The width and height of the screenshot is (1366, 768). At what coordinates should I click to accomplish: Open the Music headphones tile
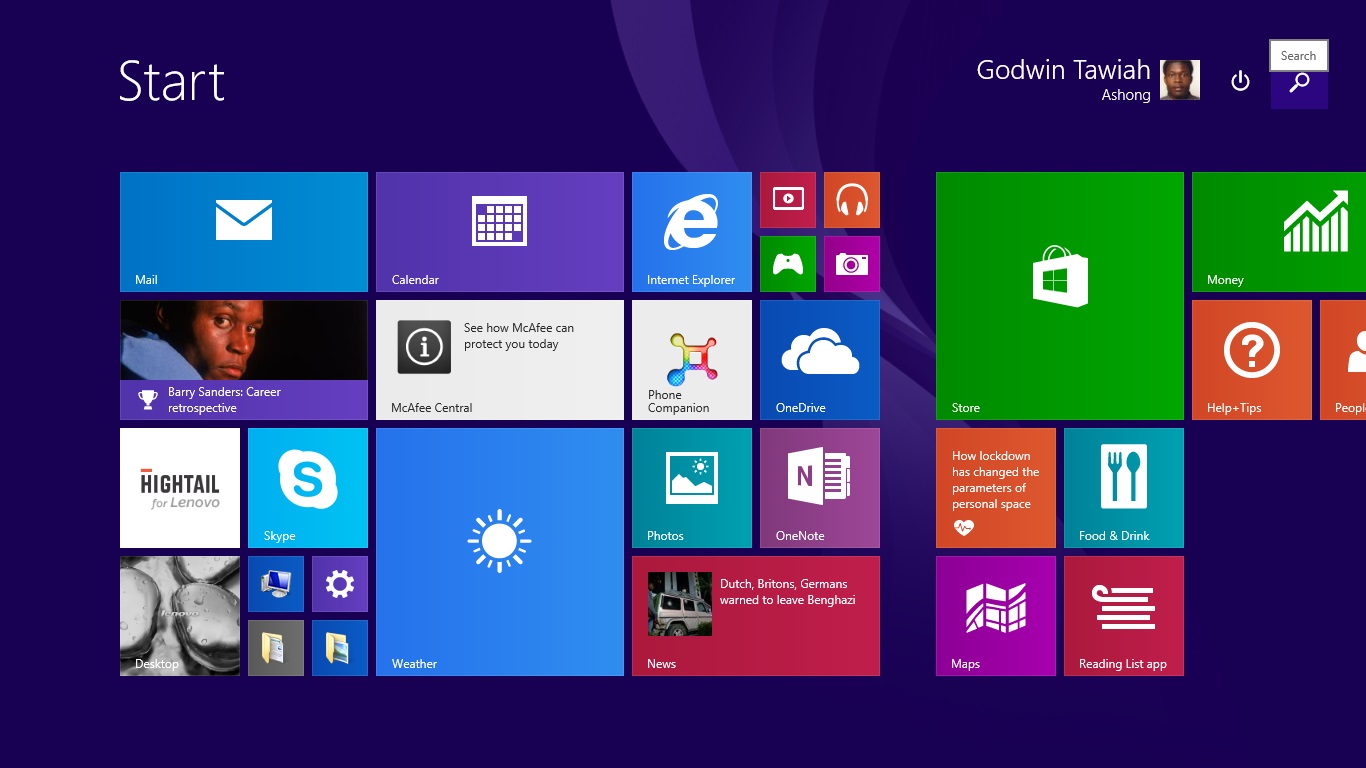pyautogui.click(x=852, y=200)
